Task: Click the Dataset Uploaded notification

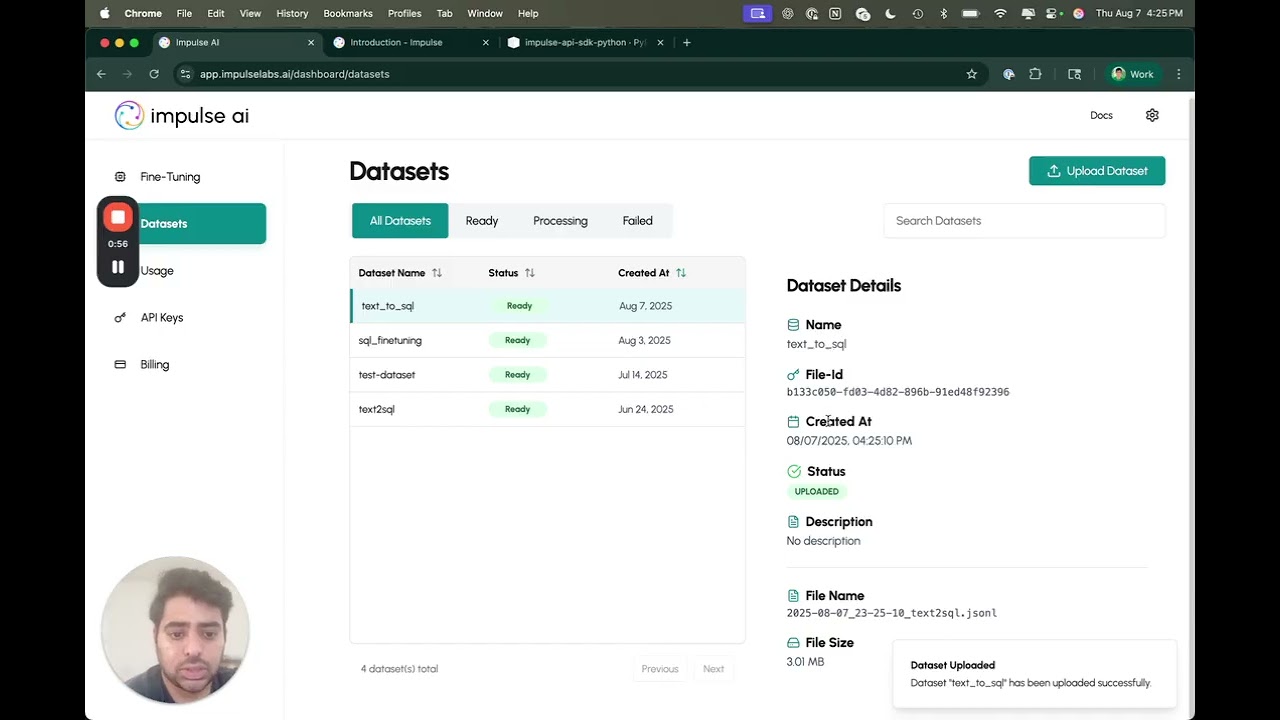Action: [x=1034, y=674]
